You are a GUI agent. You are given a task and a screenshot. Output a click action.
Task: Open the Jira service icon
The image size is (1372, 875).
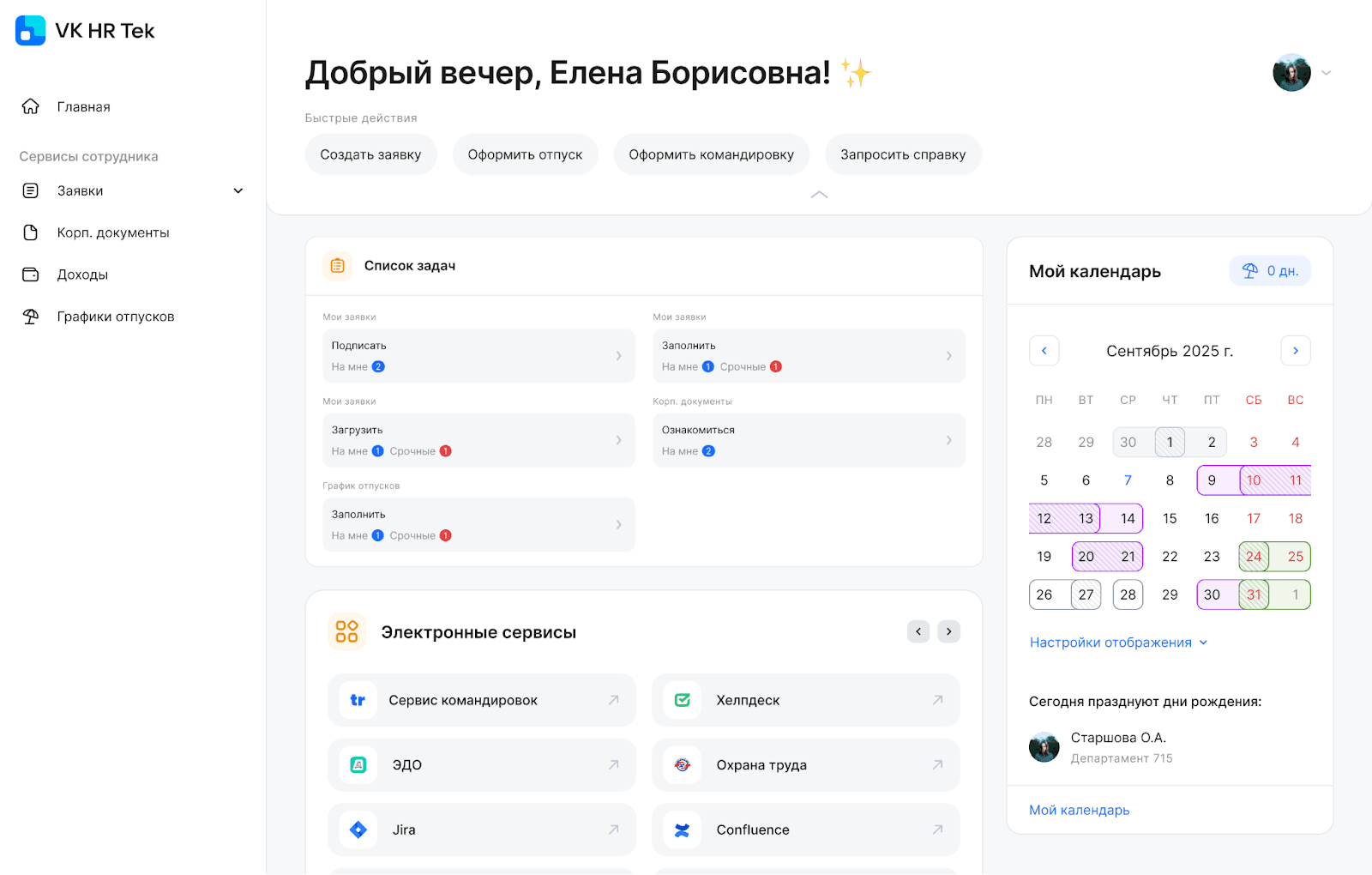pos(358,830)
